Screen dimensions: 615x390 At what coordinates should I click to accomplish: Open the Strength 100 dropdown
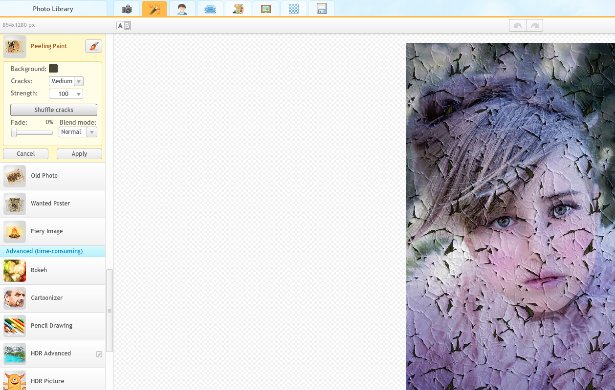66,93
